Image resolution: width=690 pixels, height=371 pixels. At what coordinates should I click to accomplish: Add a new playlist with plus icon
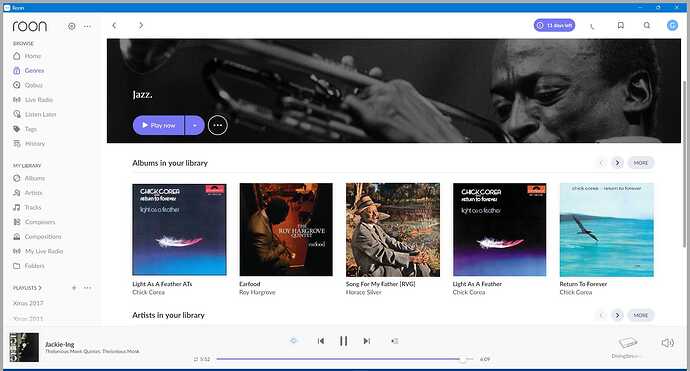coord(74,288)
